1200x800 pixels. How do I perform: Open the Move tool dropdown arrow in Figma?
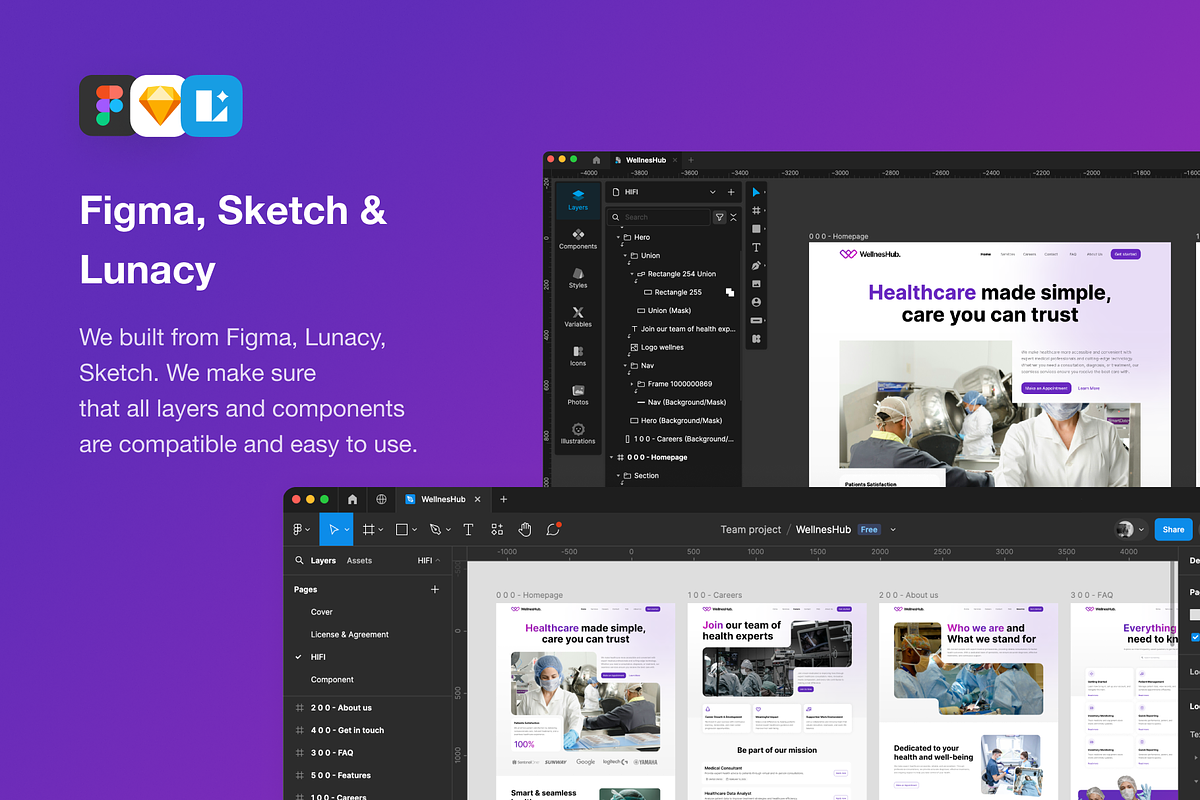[347, 529]
